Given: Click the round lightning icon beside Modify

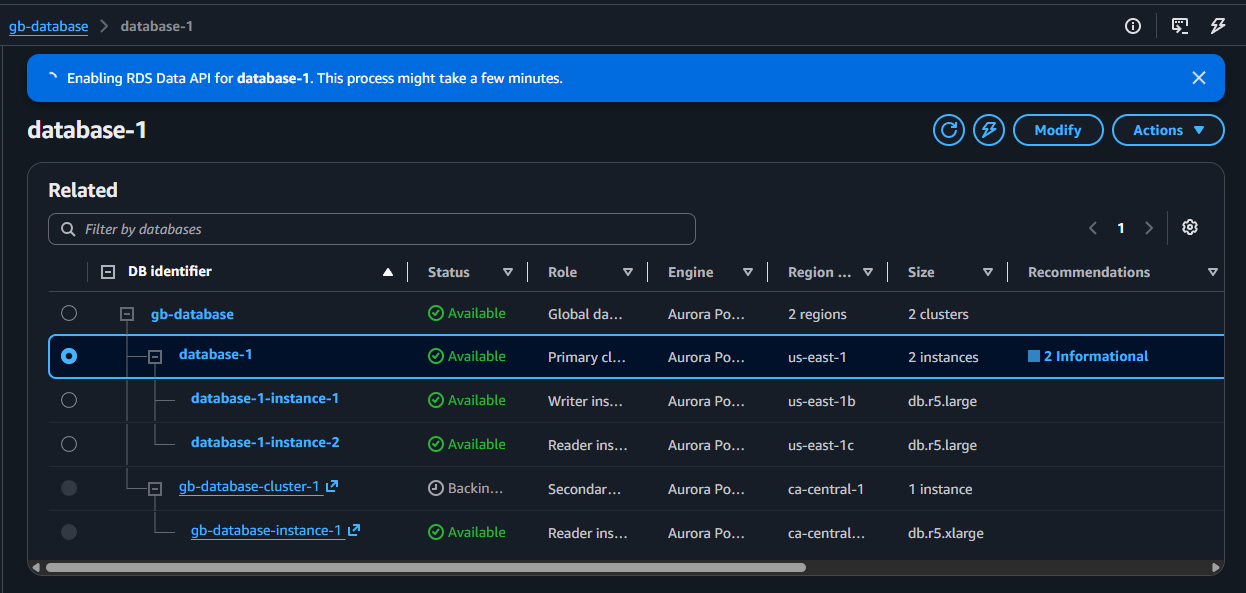Looking at the screenshot, I should [989, 130].
